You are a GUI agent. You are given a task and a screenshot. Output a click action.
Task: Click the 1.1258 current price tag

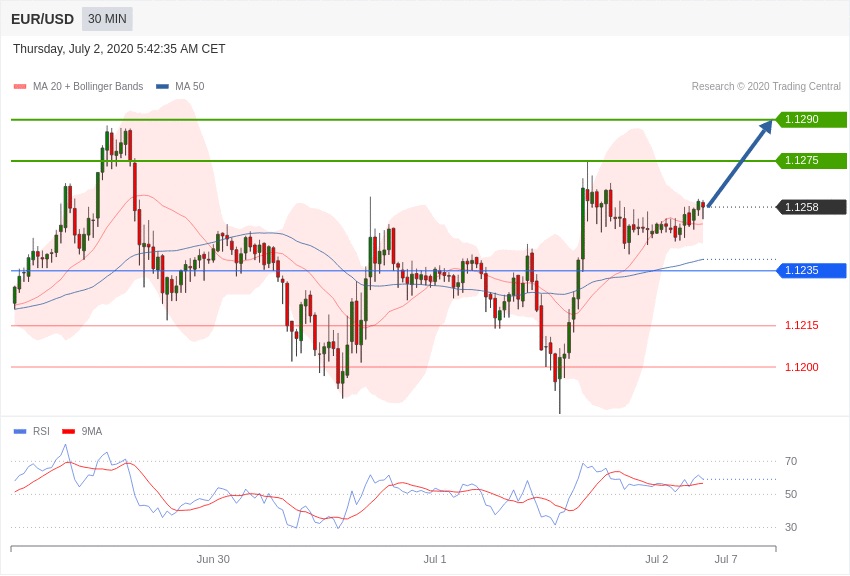coord(811,207)
